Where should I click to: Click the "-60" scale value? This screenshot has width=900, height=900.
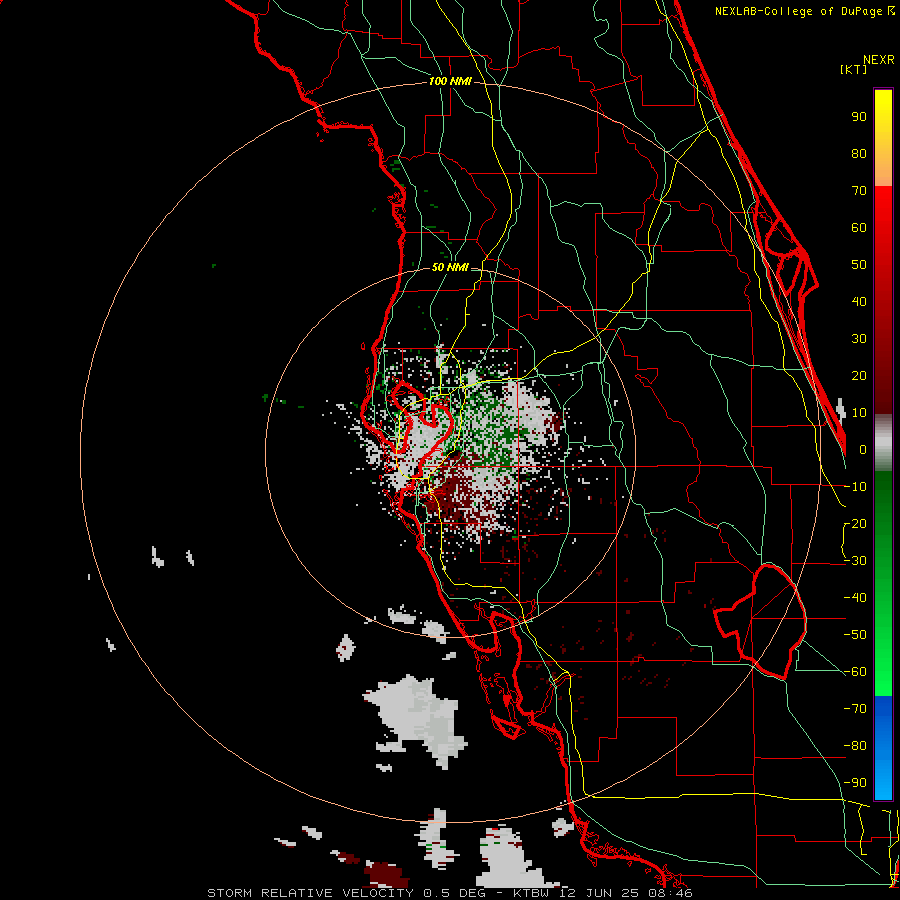(855, 672)
